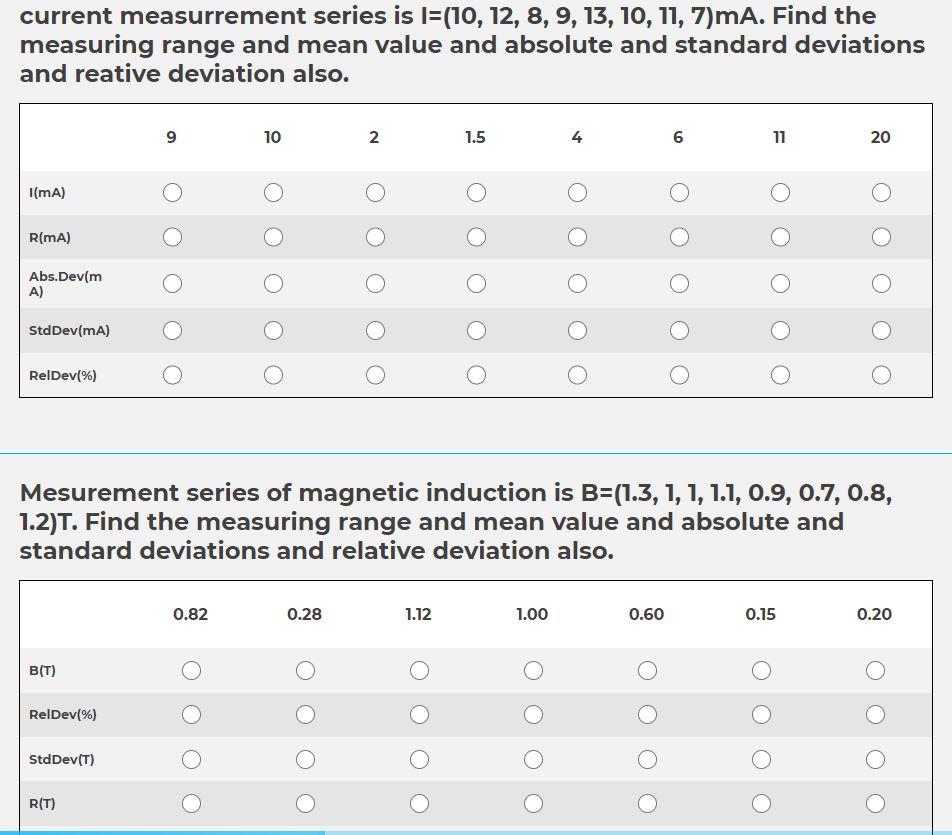This screenshot has height=835, width=952.
Task: Select 0.60 for StdDev(T) row
Action: pos(647,759)
